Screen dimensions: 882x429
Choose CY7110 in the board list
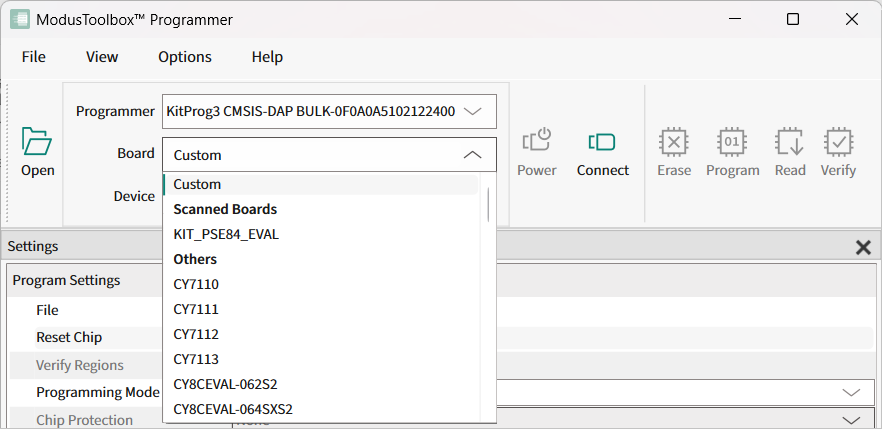click(x=196, y=284)
